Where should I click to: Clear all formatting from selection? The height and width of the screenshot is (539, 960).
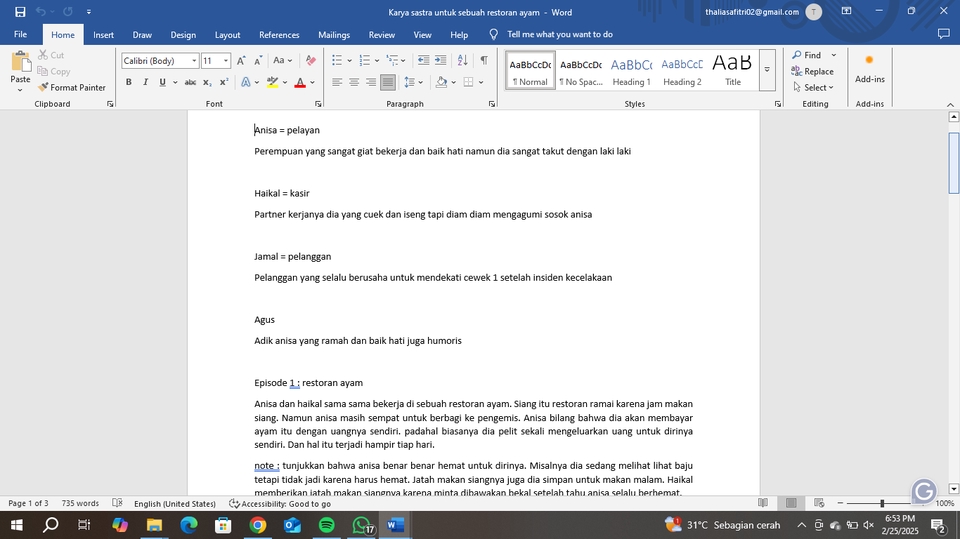311,61
